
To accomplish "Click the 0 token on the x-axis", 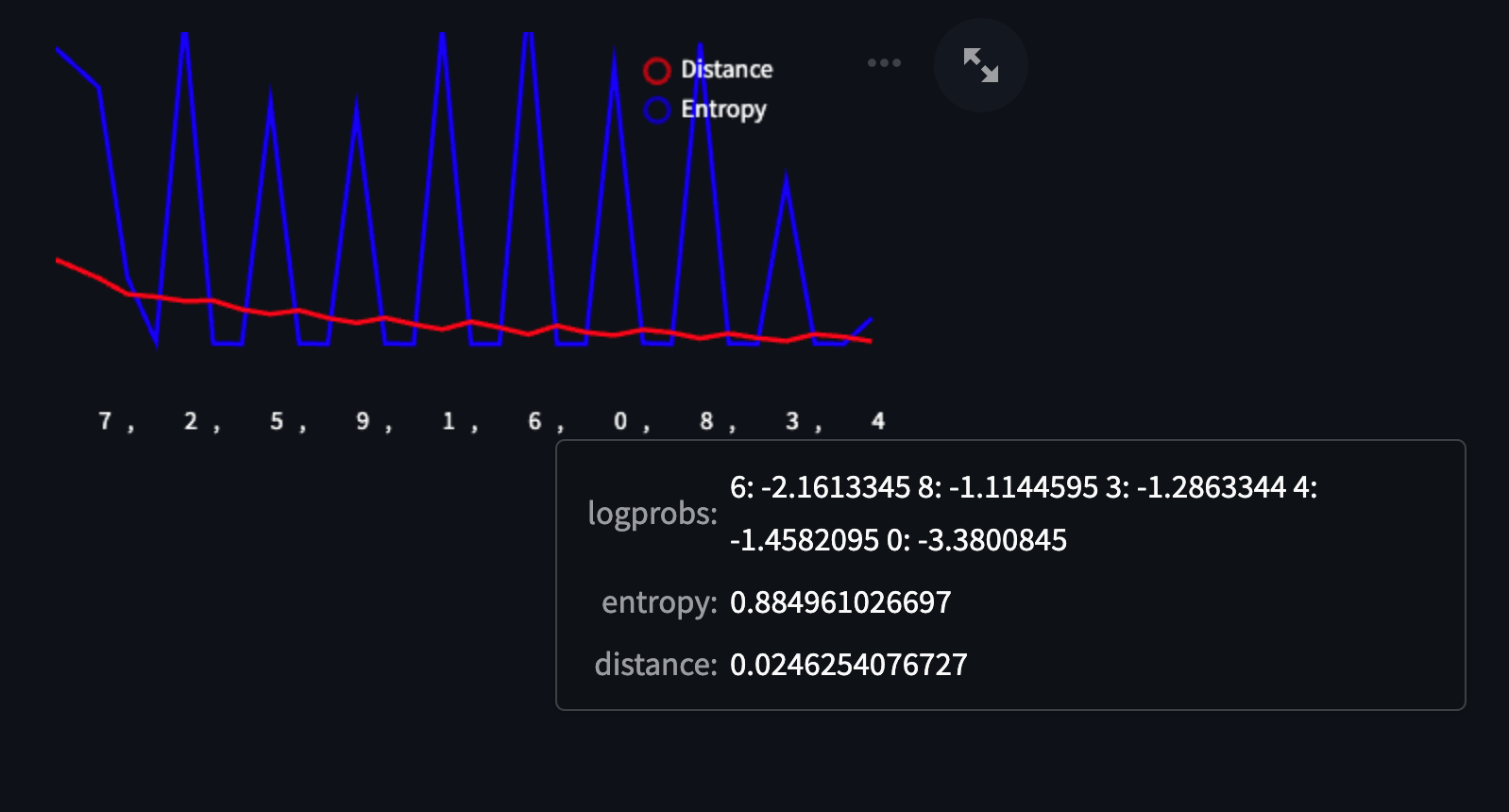I will (620, 421).
